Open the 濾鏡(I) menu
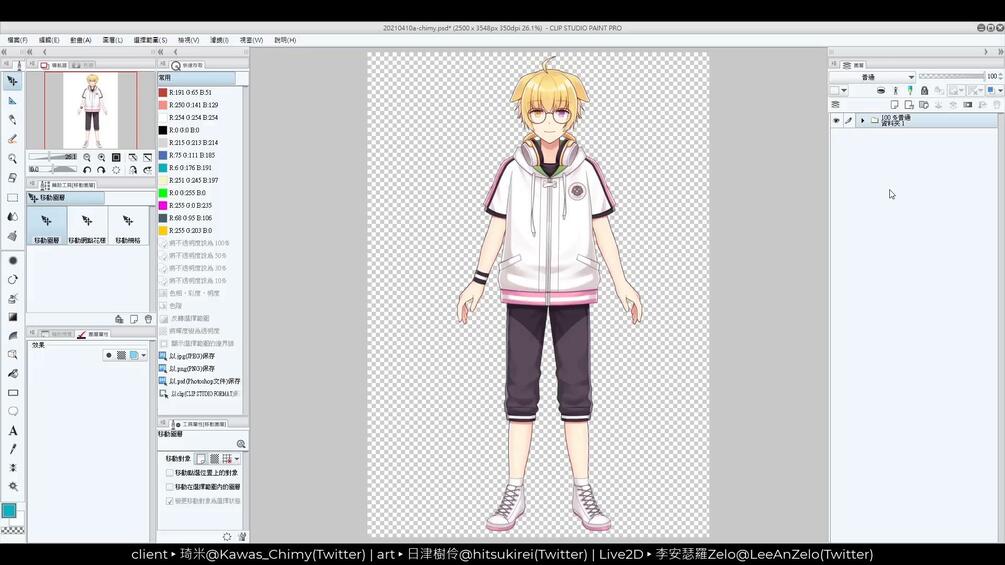Screen dimensions: 1005x565 click(219, 40)
